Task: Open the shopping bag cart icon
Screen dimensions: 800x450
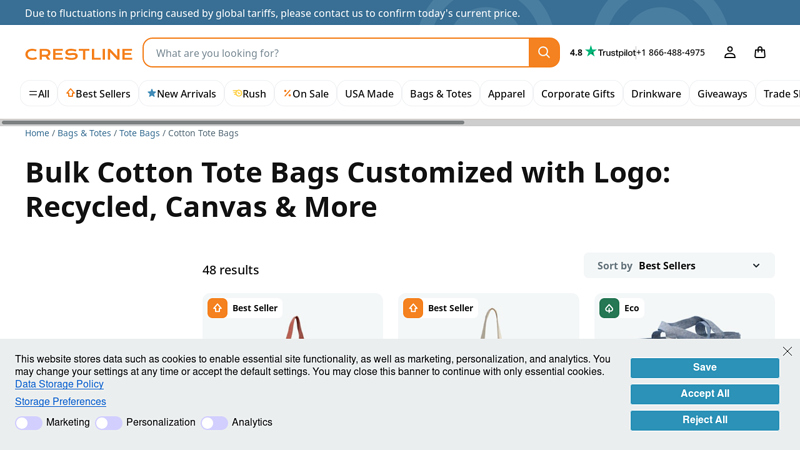Action: (x=760, y=53)
